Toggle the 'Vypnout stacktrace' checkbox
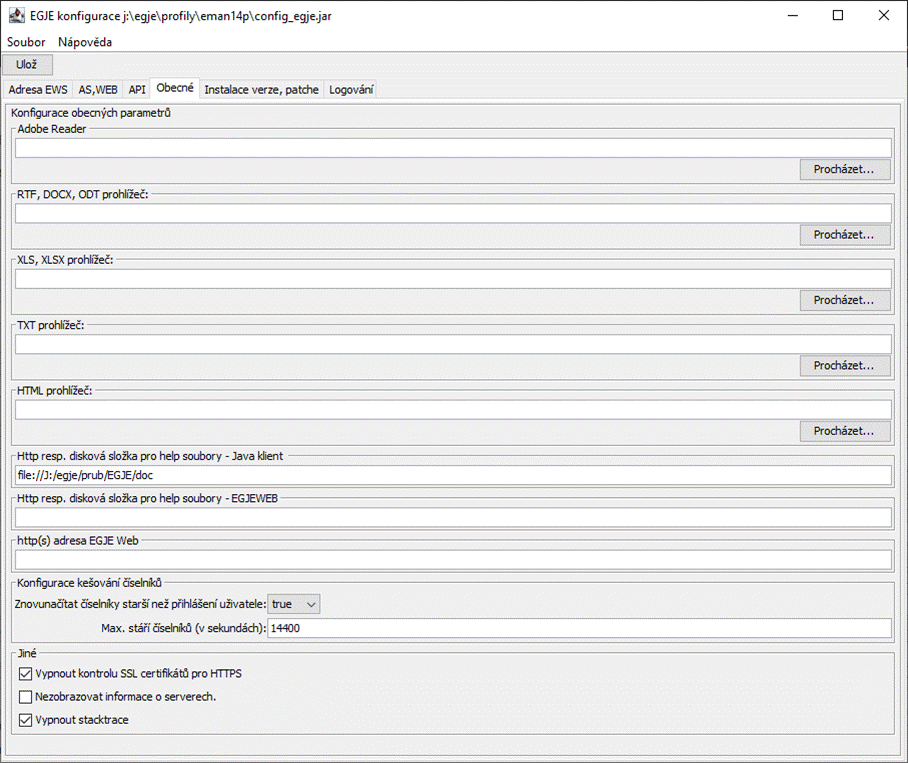Screen dimensions: 908x763 click(x=26, y=720)
